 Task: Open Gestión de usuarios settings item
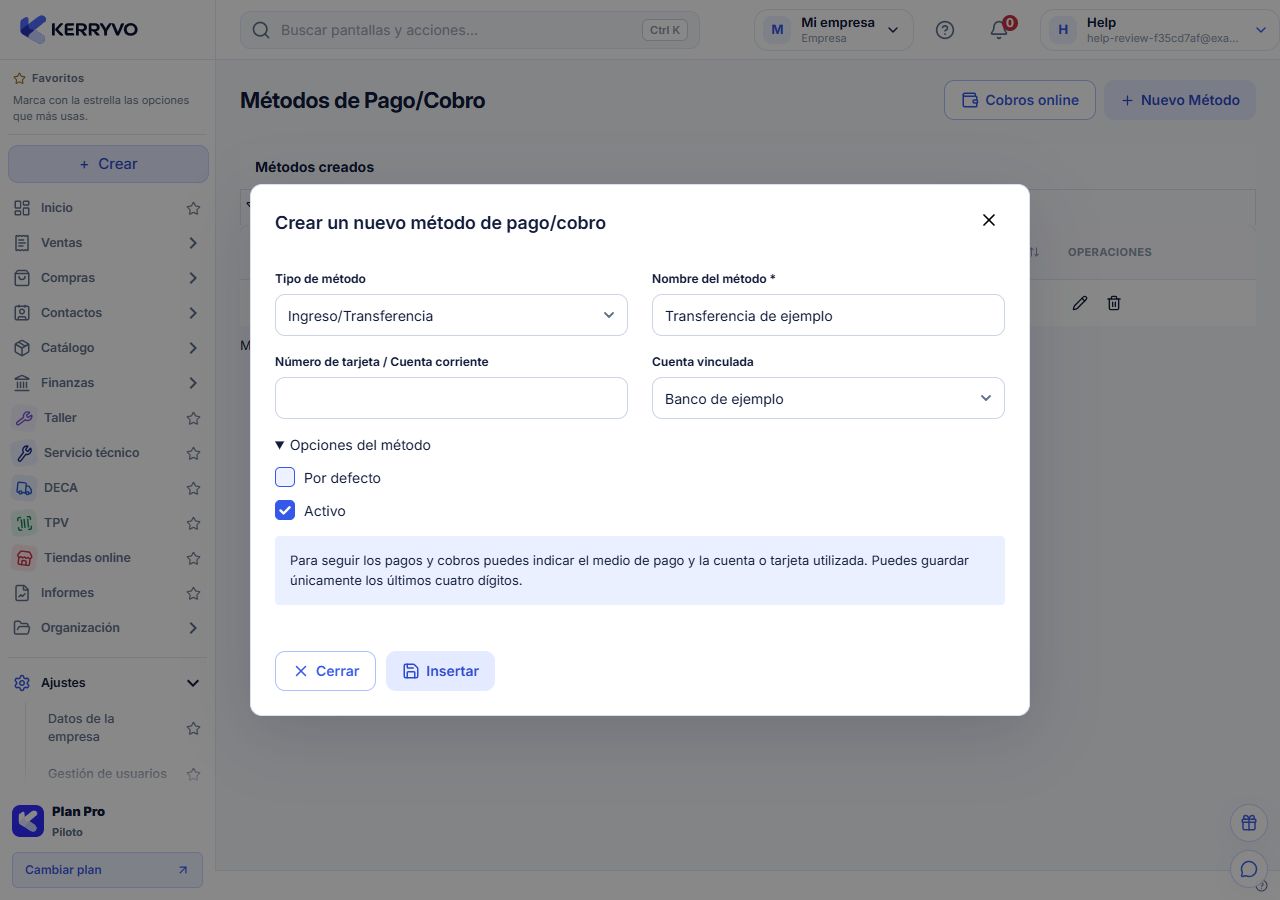pos(107,774)
